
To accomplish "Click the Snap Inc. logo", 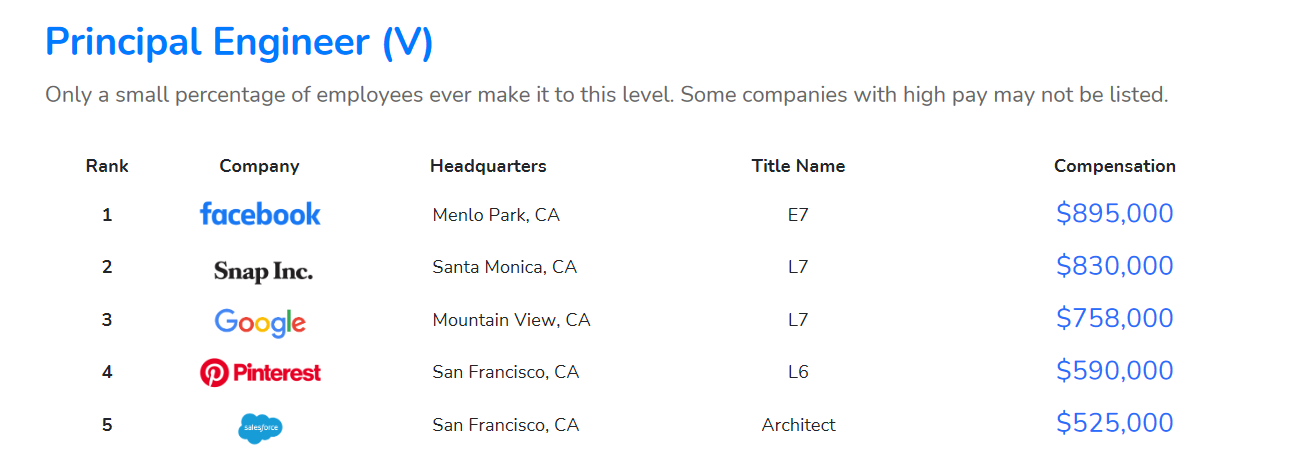I will [x=263, y=270].
